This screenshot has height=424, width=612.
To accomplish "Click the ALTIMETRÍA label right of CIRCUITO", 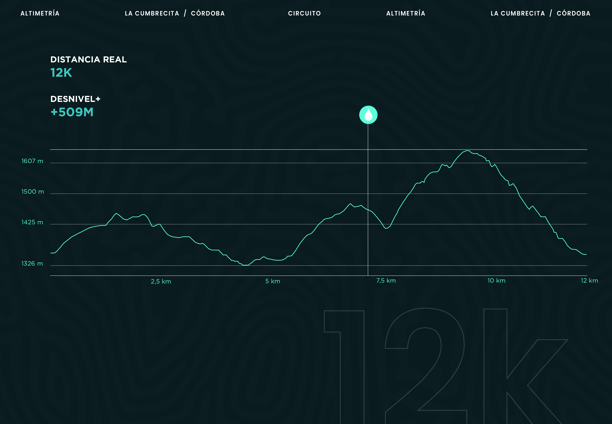I will [x=406, y=13].
